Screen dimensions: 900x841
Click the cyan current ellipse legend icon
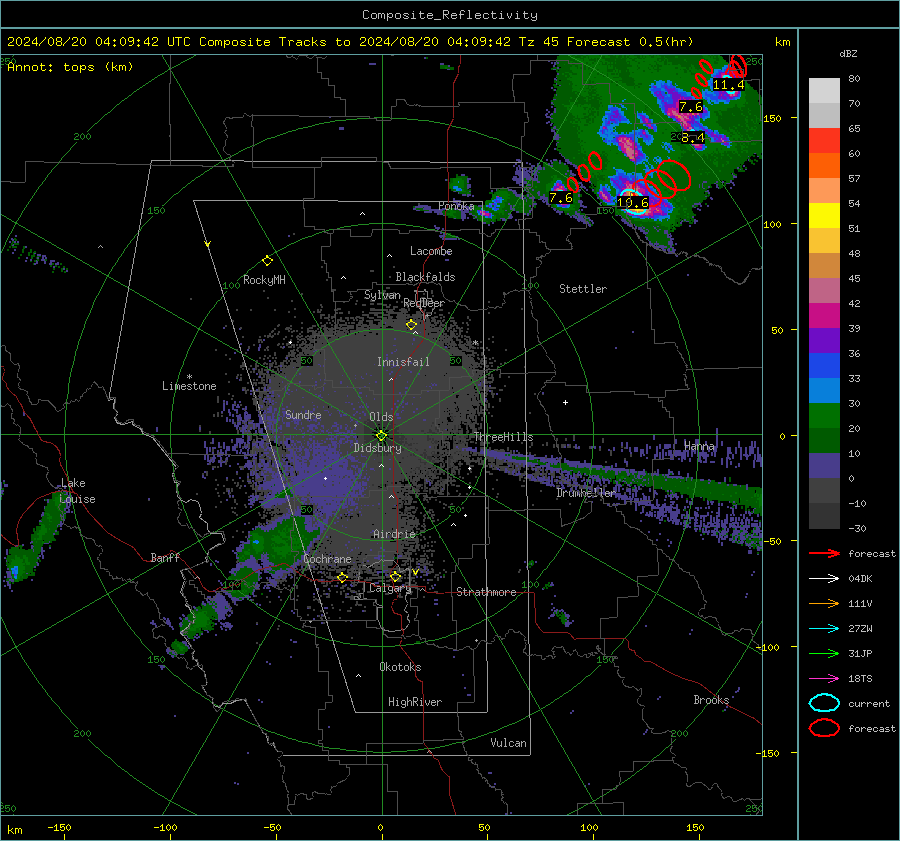pyautogui.click(x=824, y=703)
